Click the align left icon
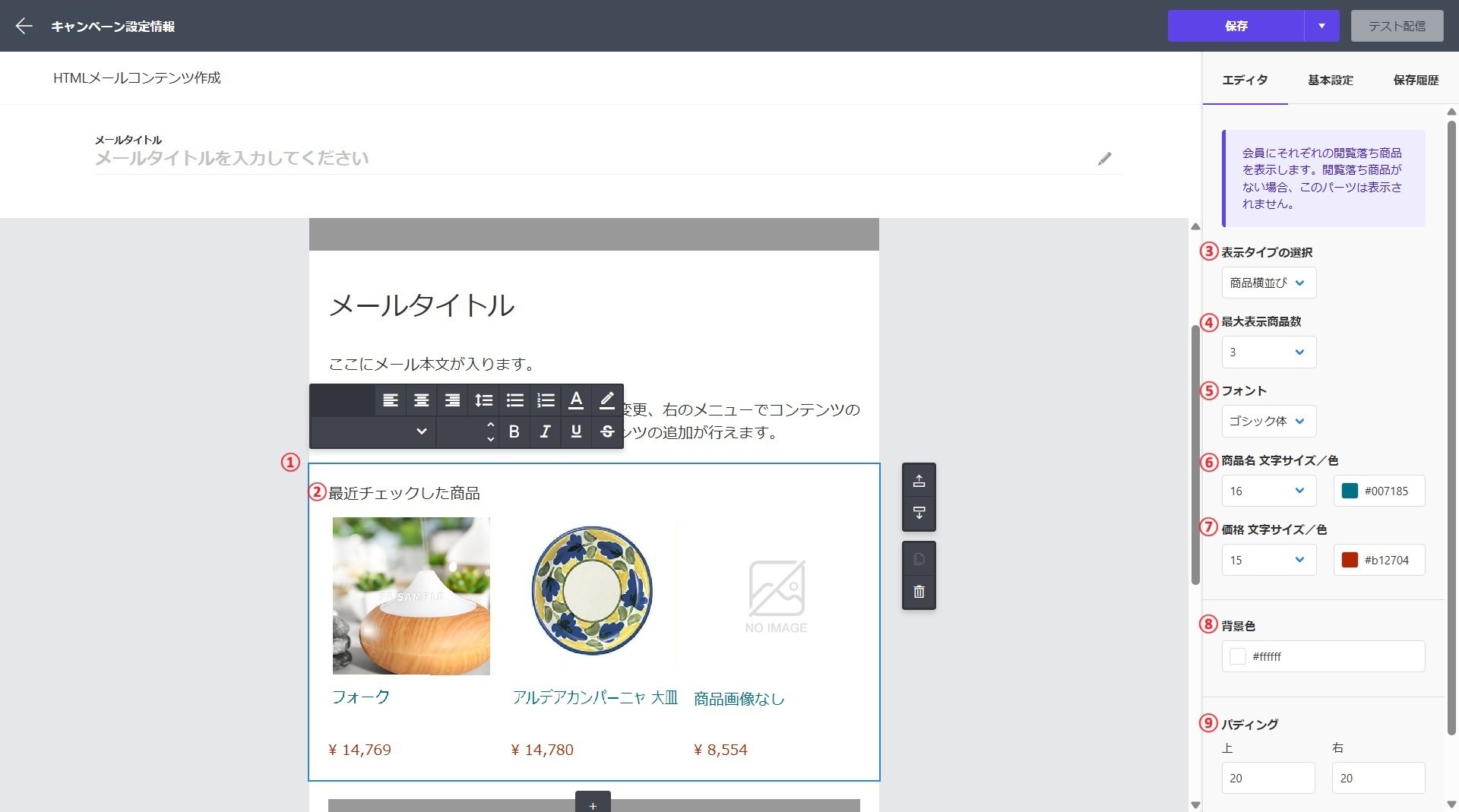 [391, 400]
